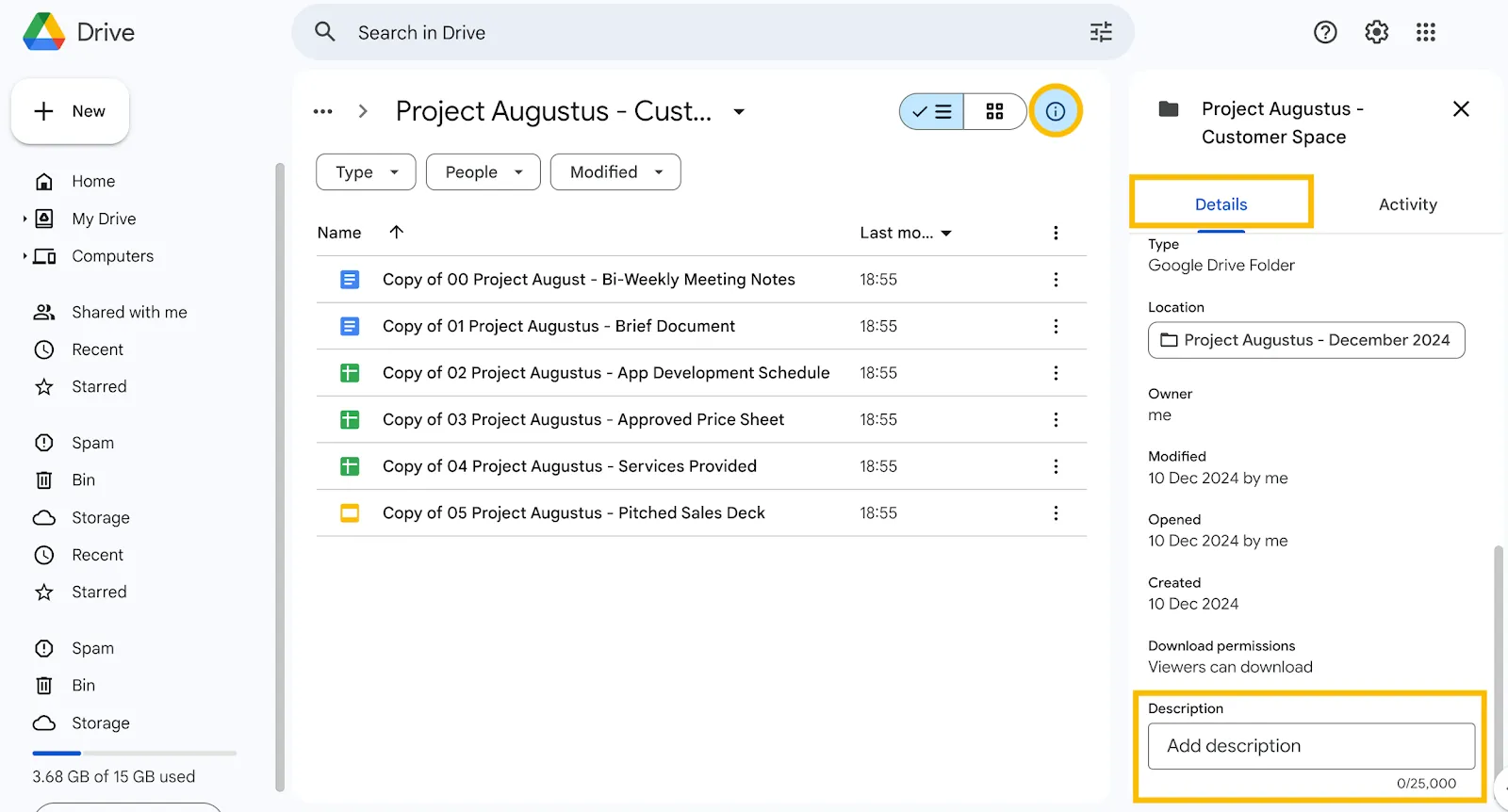Click the Docs icon of Bi-Weekly Meeting Notes
This screenshot has width=1508, height=812.
click(x=350, y=280)
